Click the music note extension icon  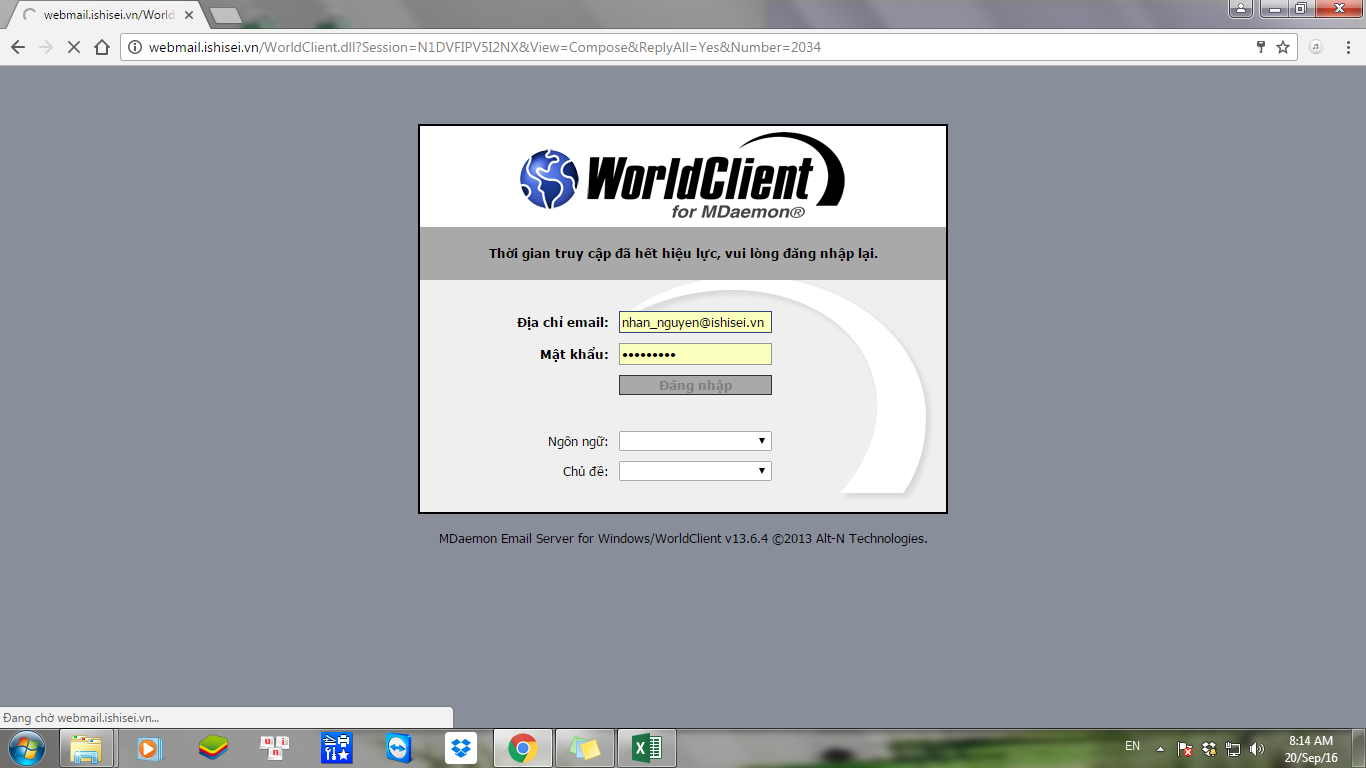(x=1316, y=47)
